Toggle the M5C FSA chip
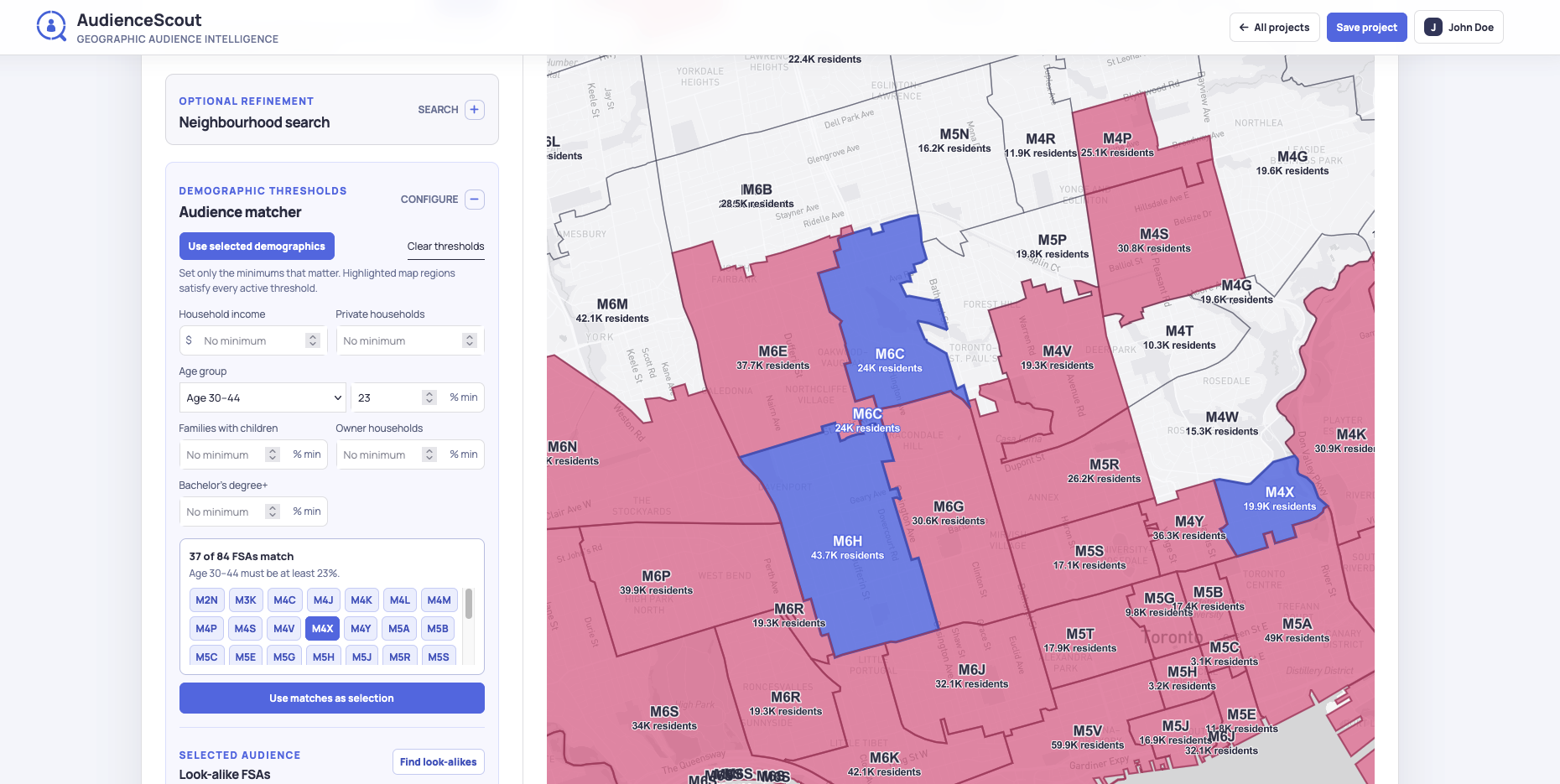This screenshot has width=1560, height=784. pyautogui.click(x=206, y=657)
